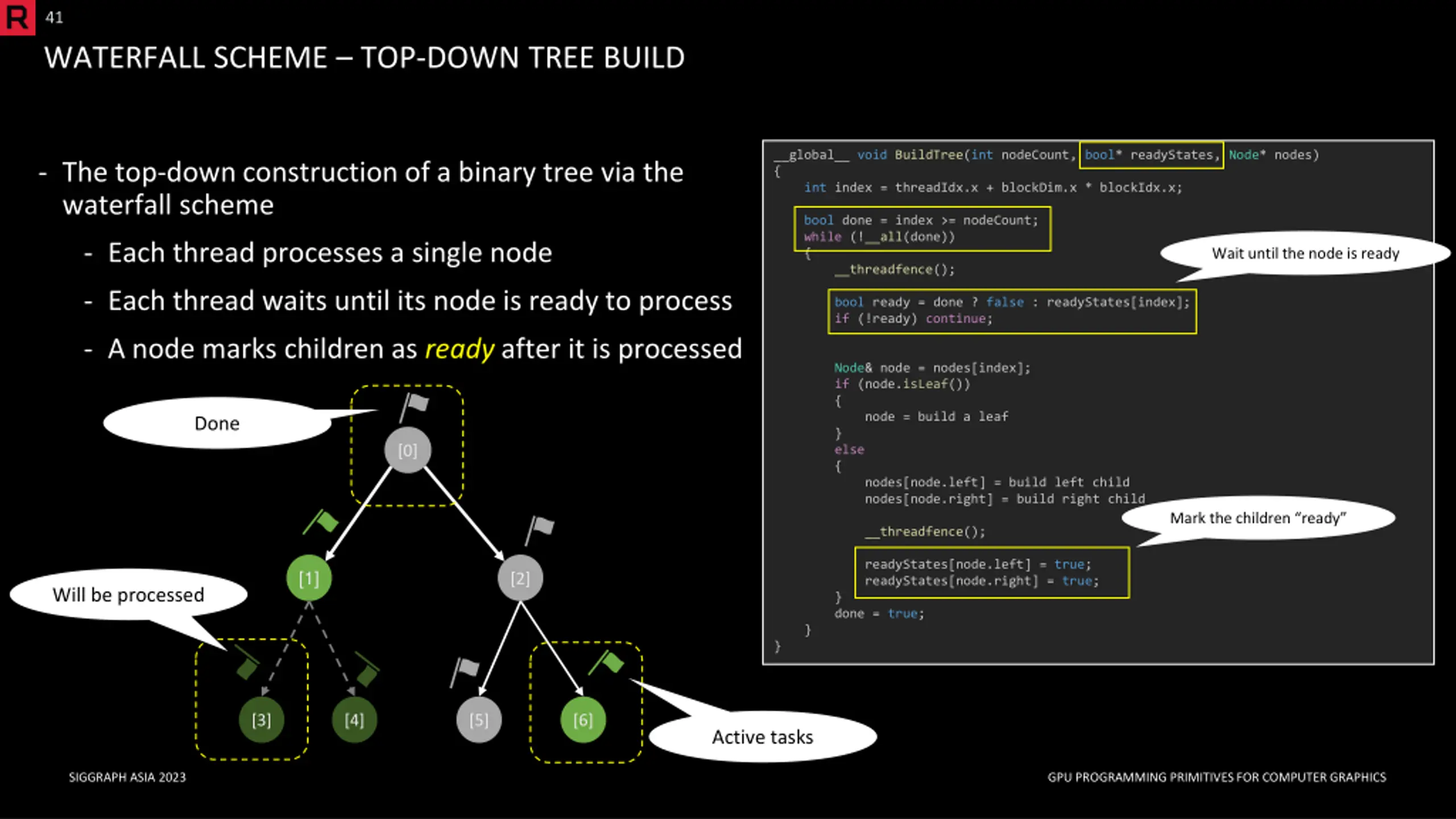Click bullet "Each thread processes a single node"
The height and width of the screenshot is (819, 1456).
(330, 253)
